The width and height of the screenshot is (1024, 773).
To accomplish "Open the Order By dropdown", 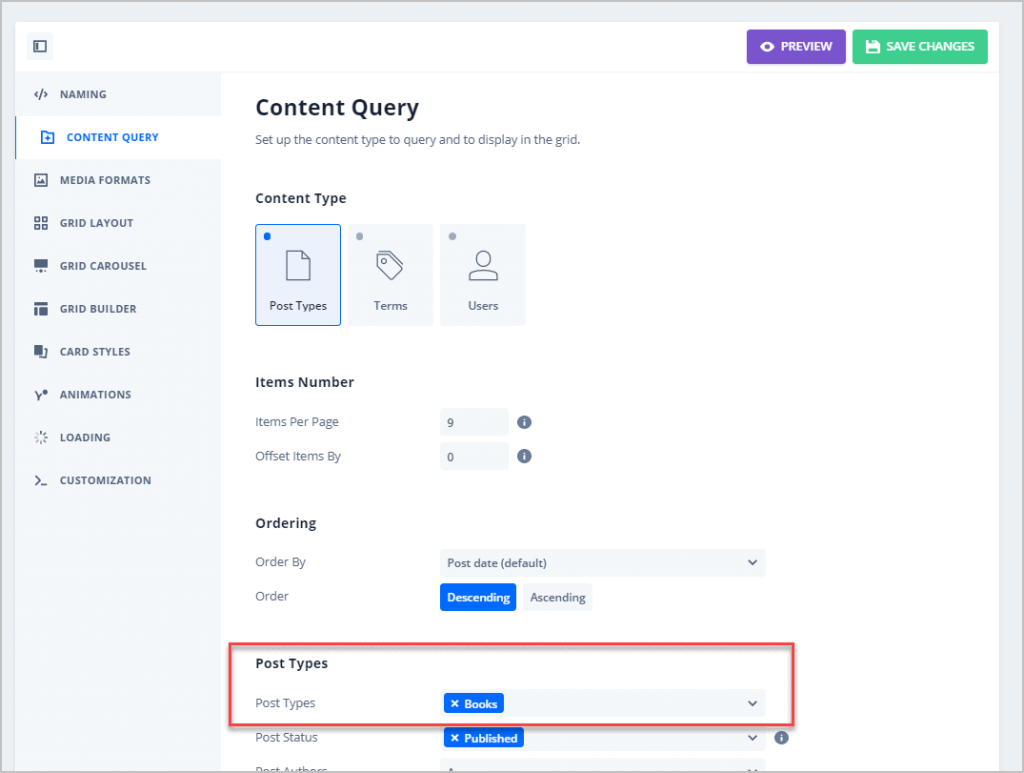I will pyautogui.click(x=603, y=562).
